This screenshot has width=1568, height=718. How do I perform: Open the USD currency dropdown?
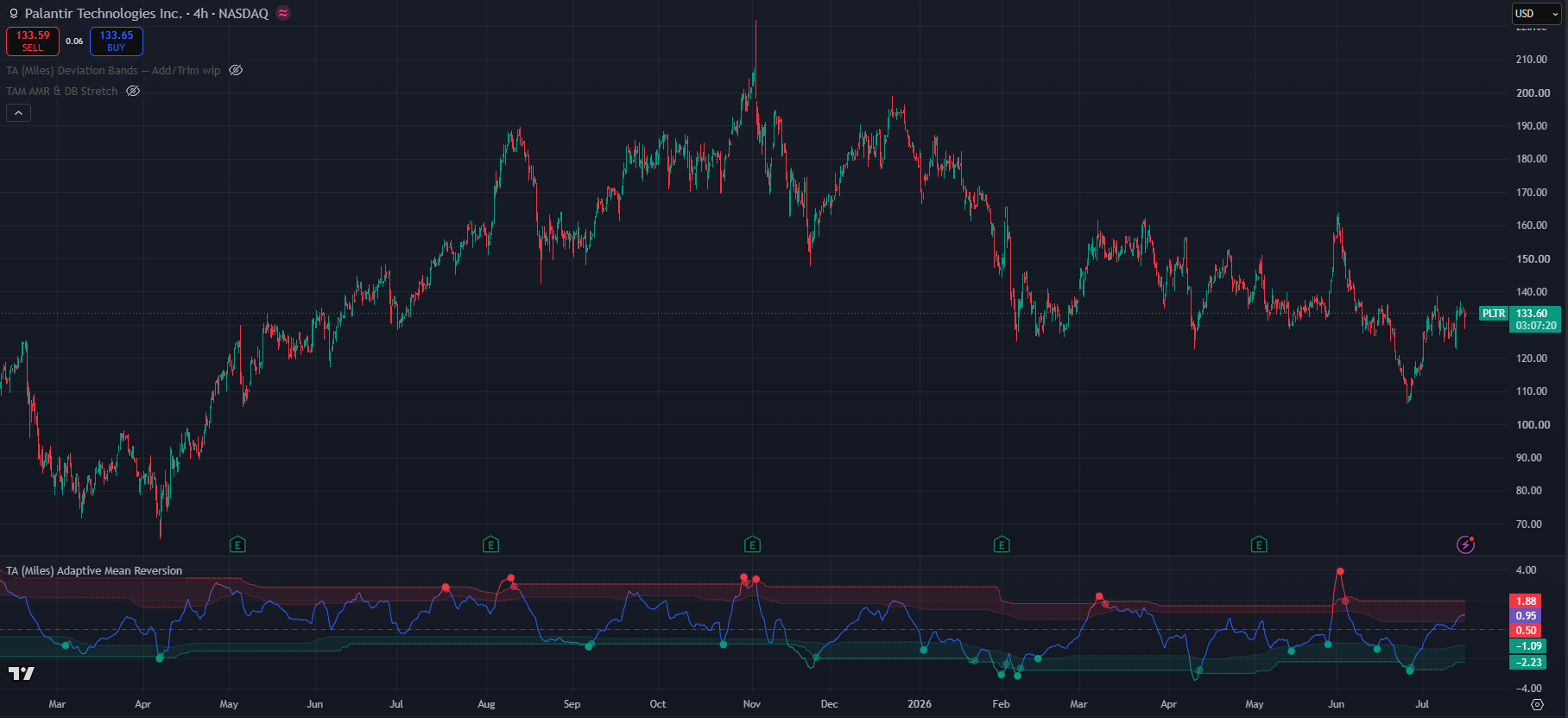1537,14
